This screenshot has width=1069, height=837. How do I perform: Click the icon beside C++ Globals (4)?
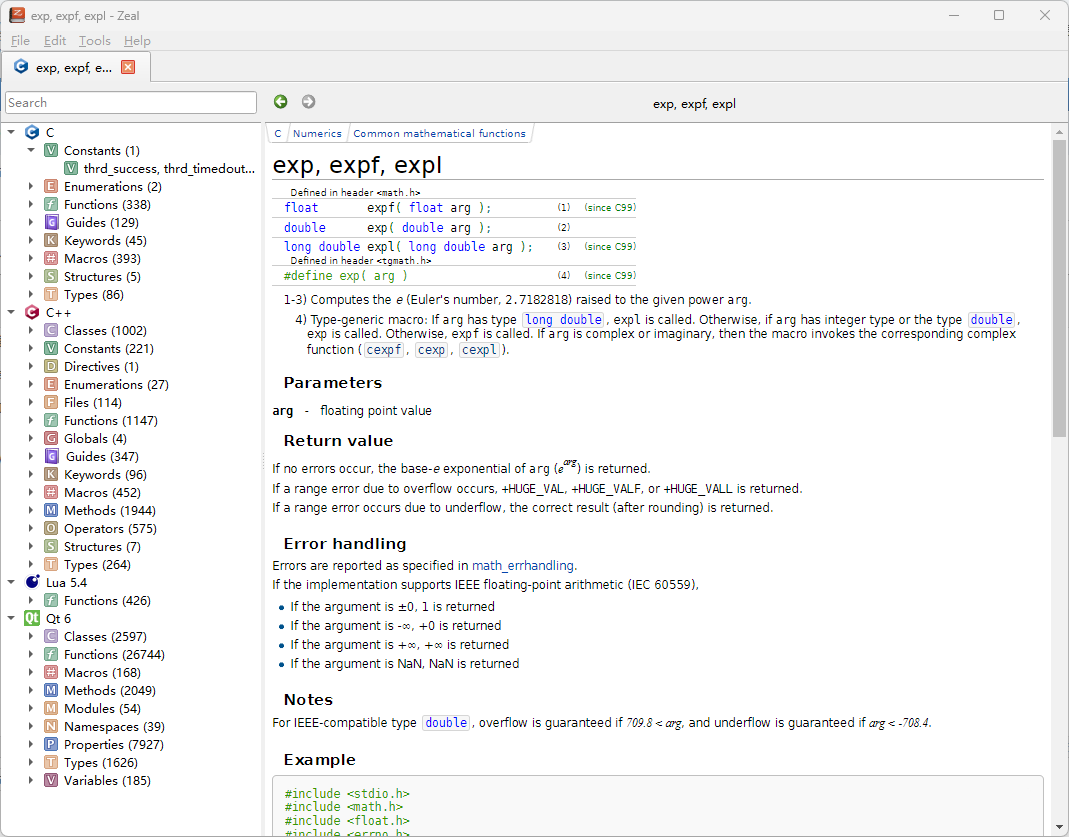(51, 438)
